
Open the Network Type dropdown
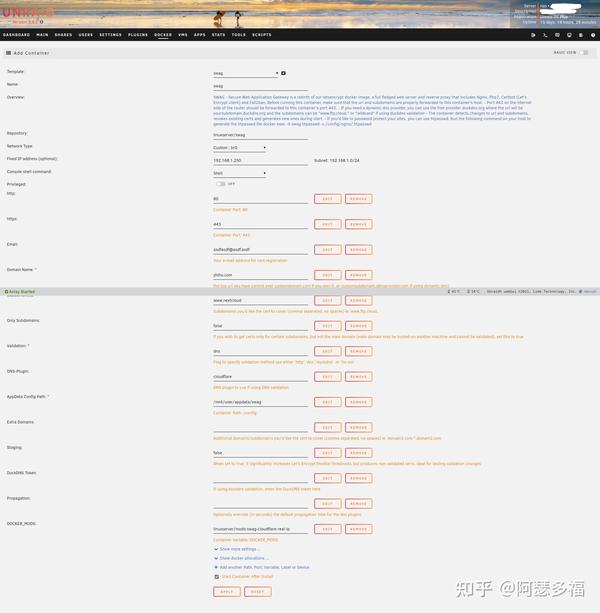[240, 148]
